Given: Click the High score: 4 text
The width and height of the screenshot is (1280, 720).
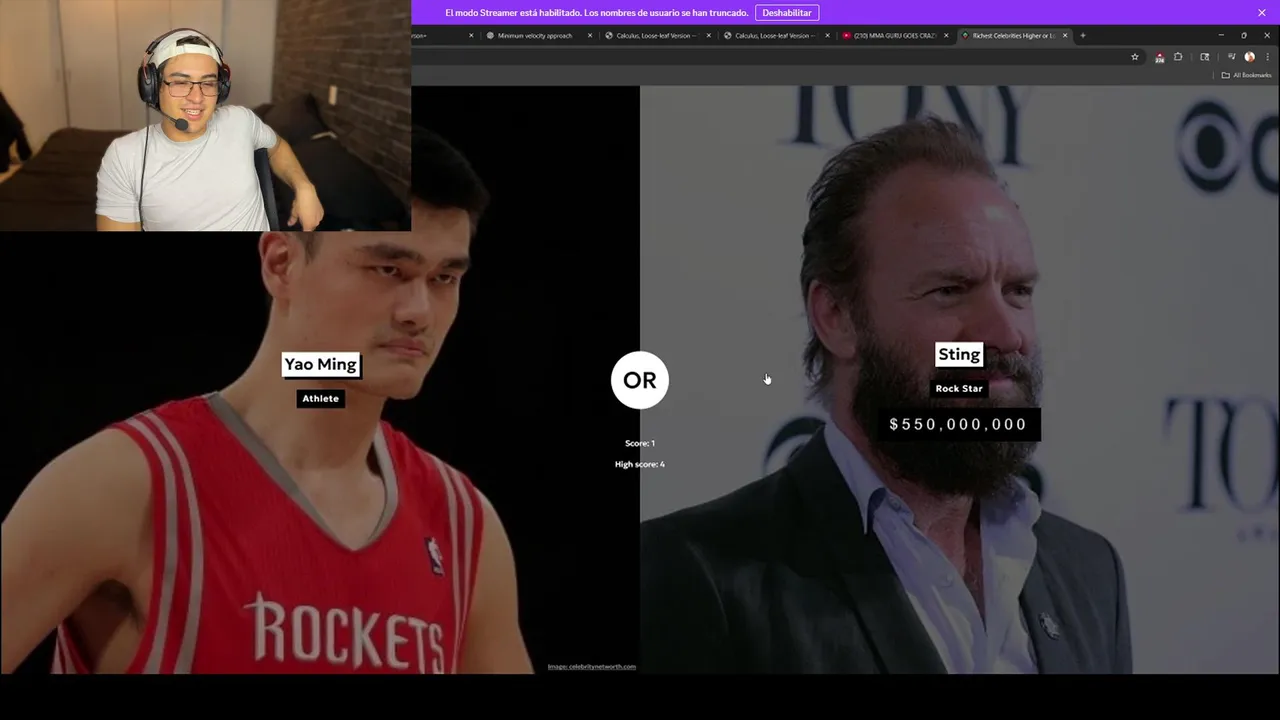Looking at the screenshot, I should pos(640,464).
